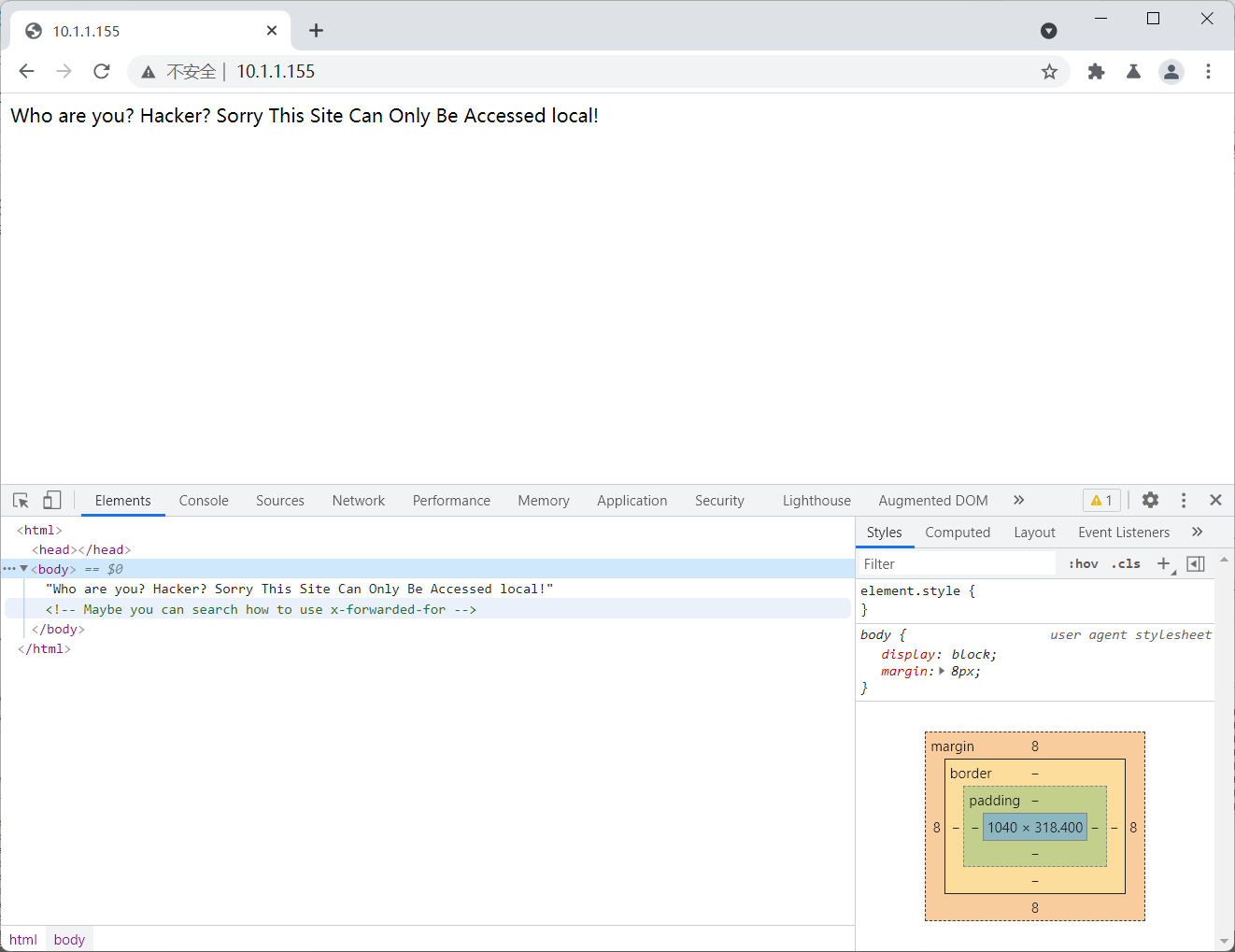Click the address bar URL 10.1.1.155

click(276, 71)
